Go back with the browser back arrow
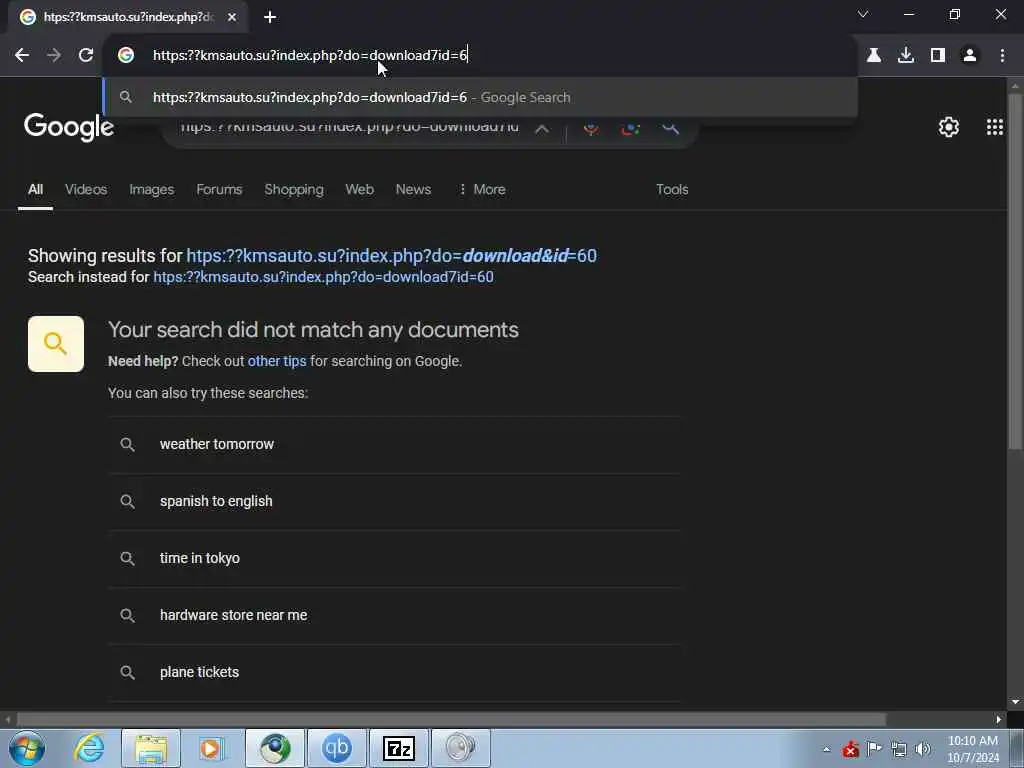The height and width of the screenshot is (768, 1024). pyautogui.click(x=22, y=56)
